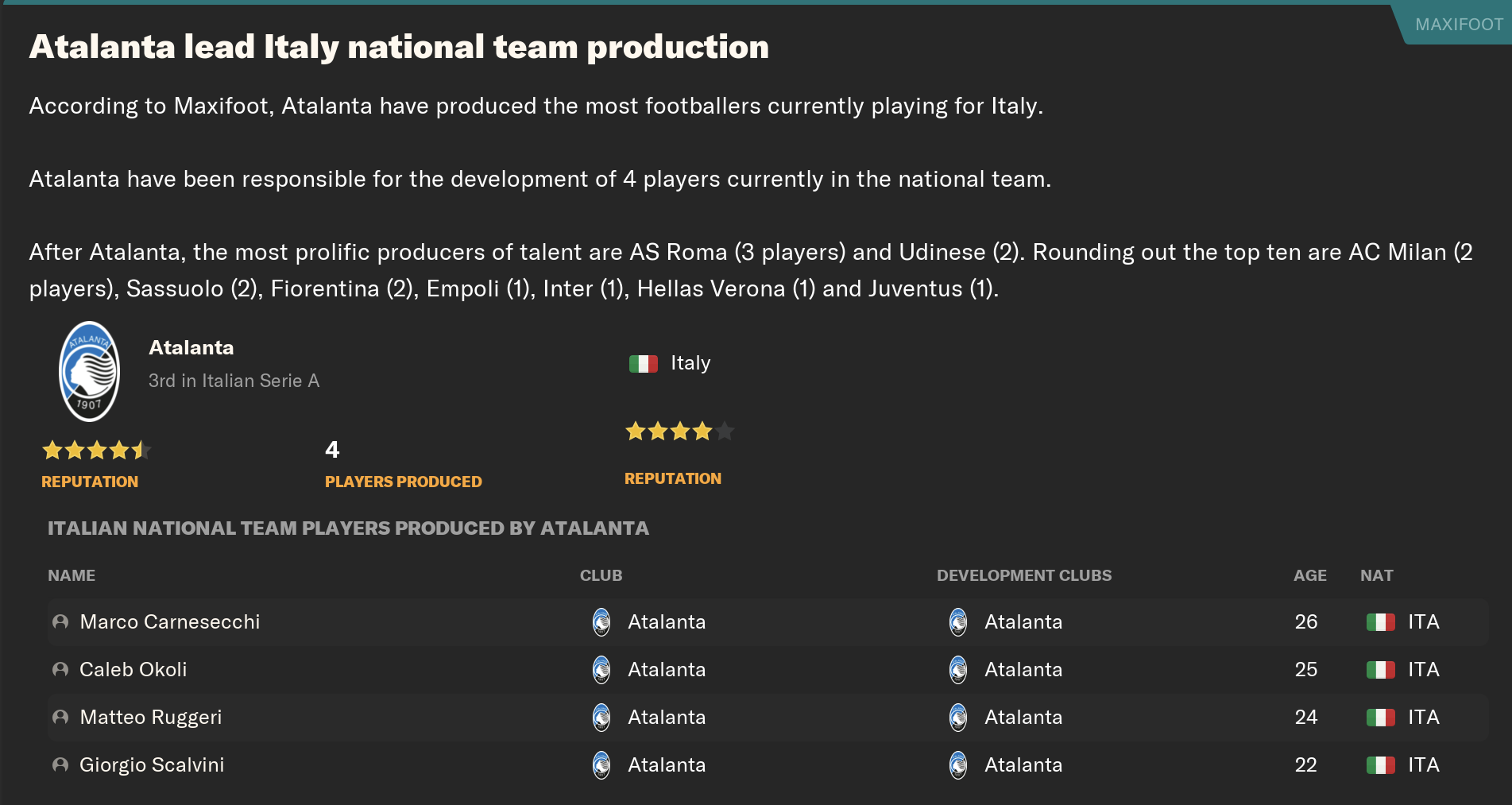Sort table by Name column header
The width and height of the screenshot is (1512, 805).
tap(72, 575)
